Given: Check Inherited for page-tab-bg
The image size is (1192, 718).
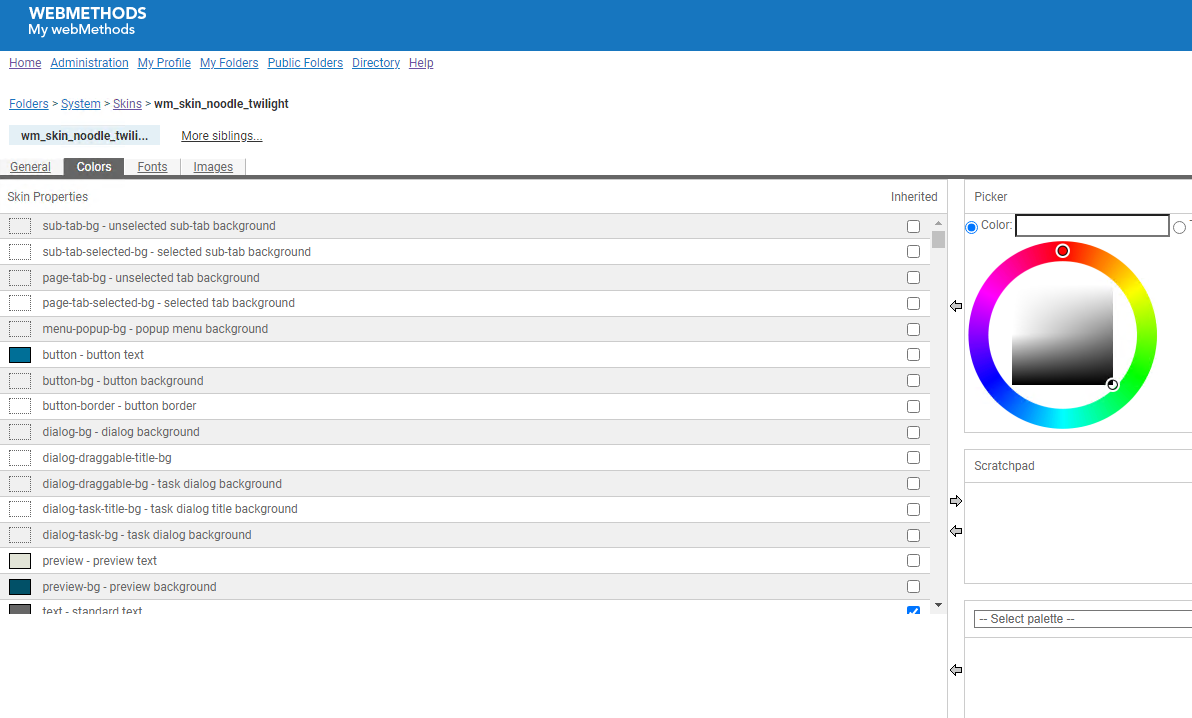Looking at the screenshot, I should tap(913, 278).
